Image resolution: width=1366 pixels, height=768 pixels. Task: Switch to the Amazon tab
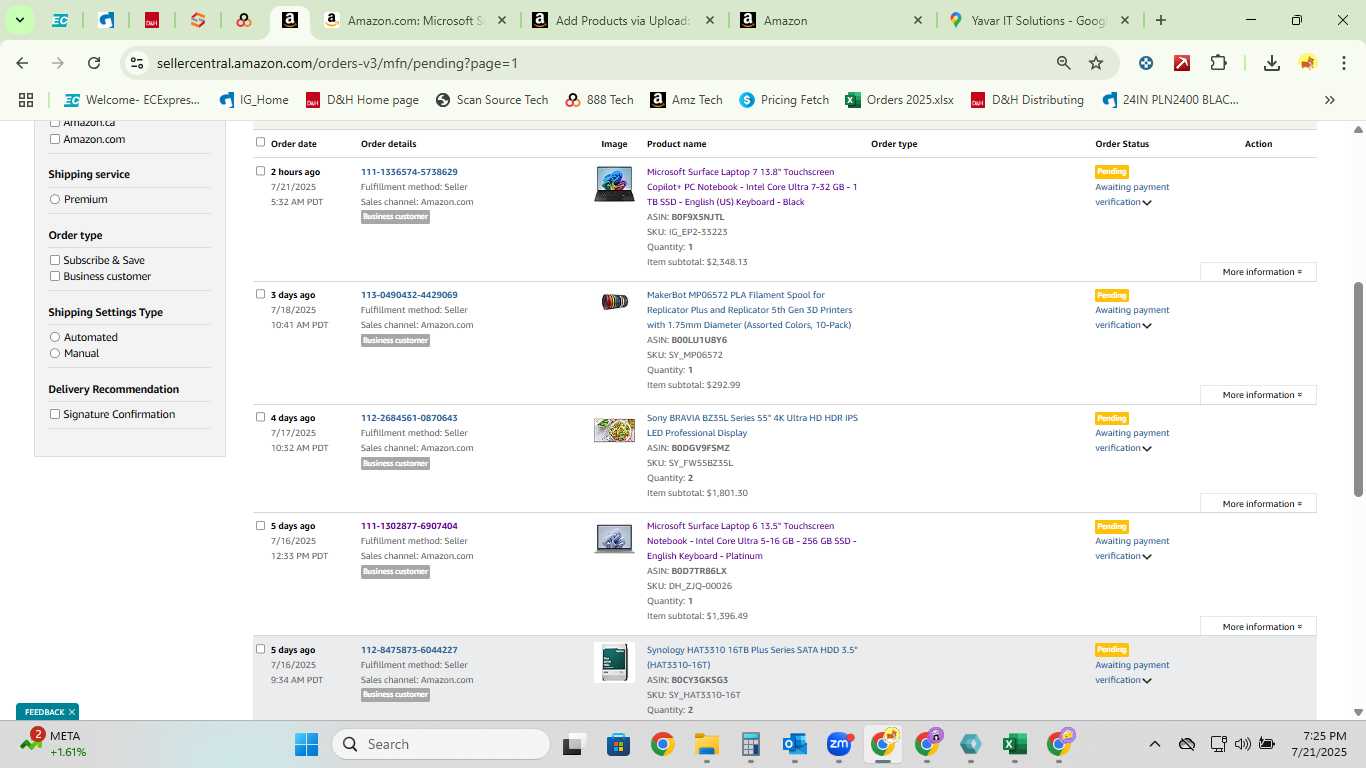pyautogui.click(x=832, y=20)
